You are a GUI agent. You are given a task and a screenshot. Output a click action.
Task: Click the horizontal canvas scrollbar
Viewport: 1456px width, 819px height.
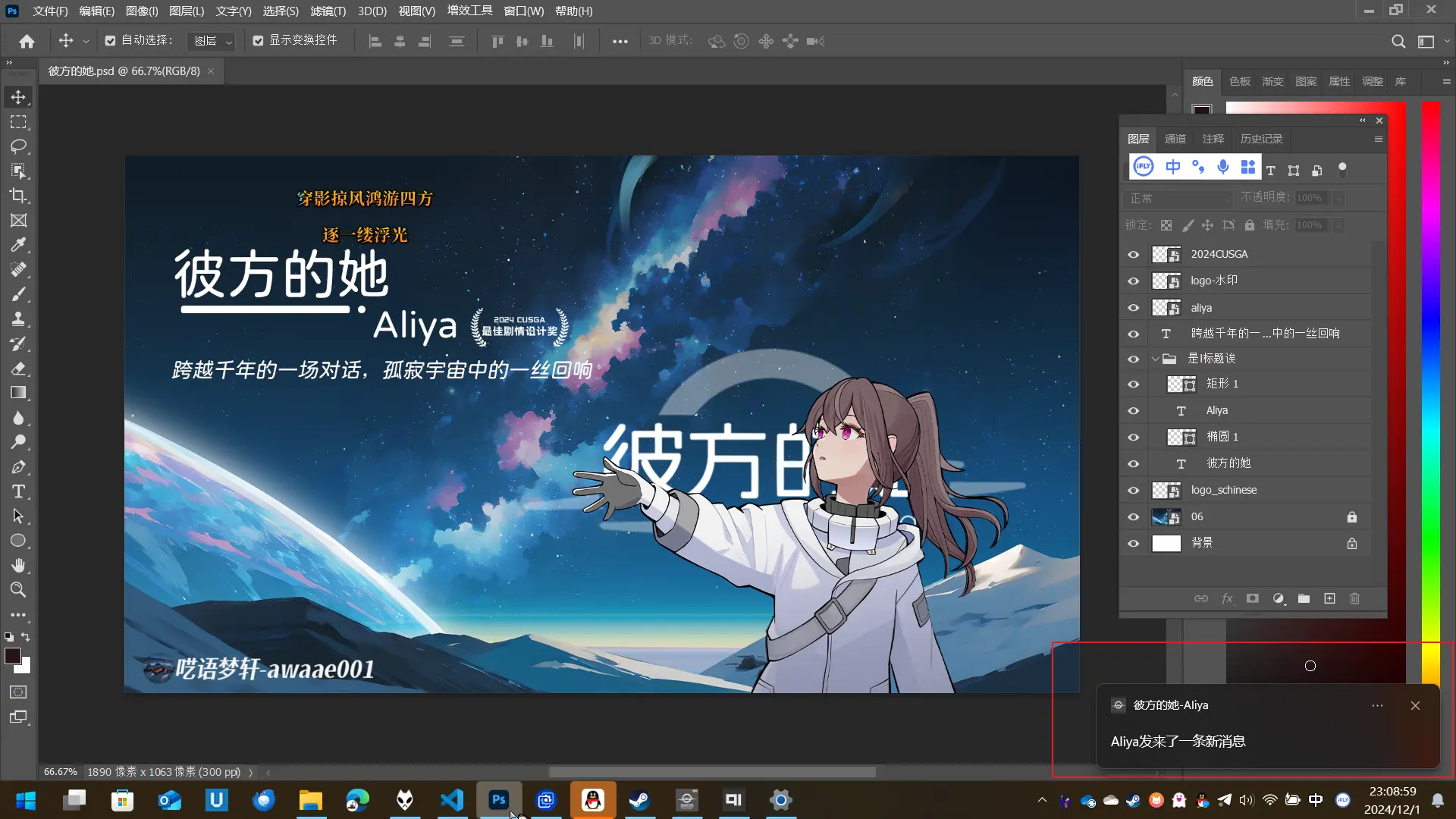coord(712,772)
